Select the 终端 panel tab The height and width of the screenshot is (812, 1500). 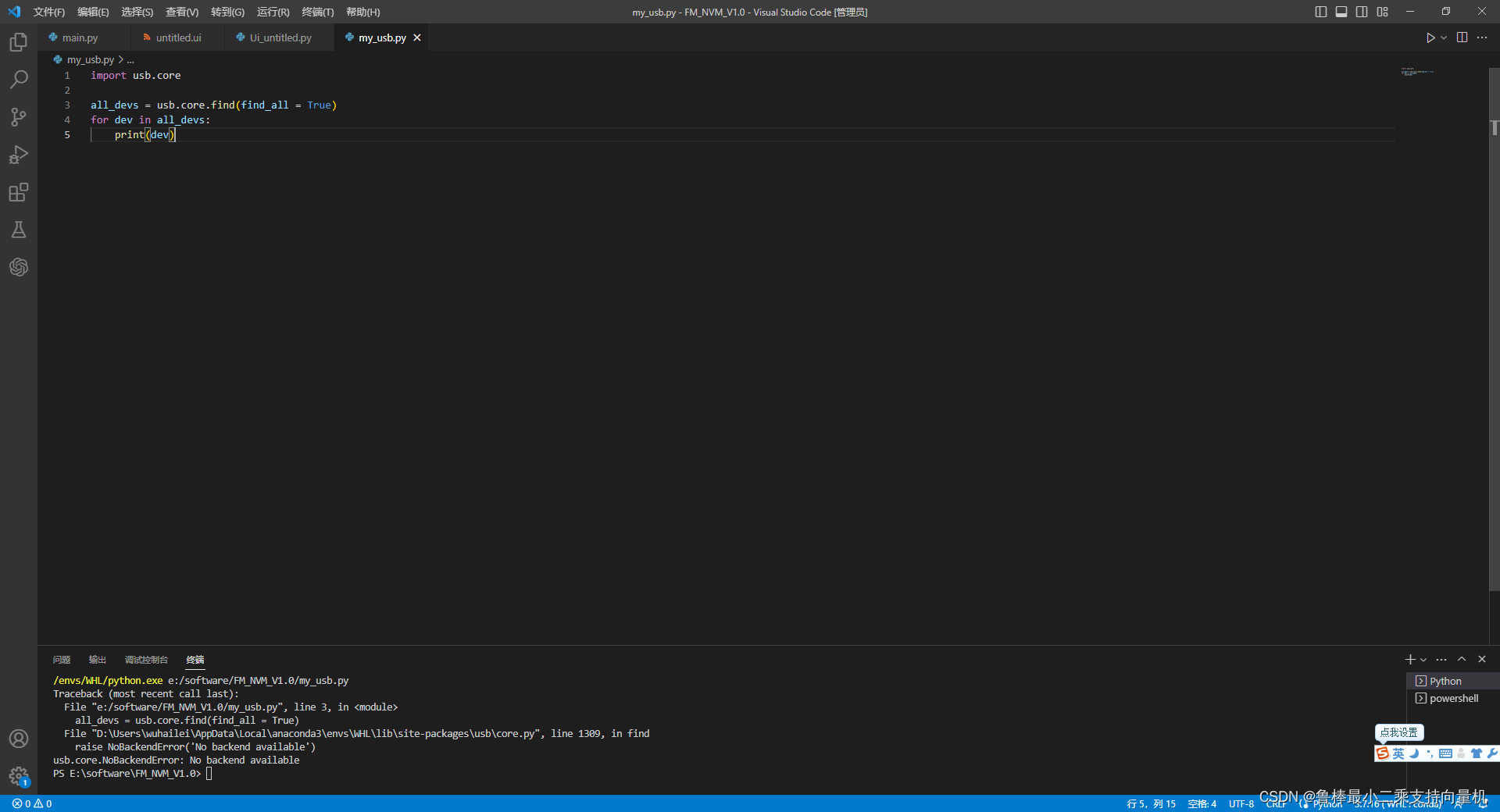195,660
